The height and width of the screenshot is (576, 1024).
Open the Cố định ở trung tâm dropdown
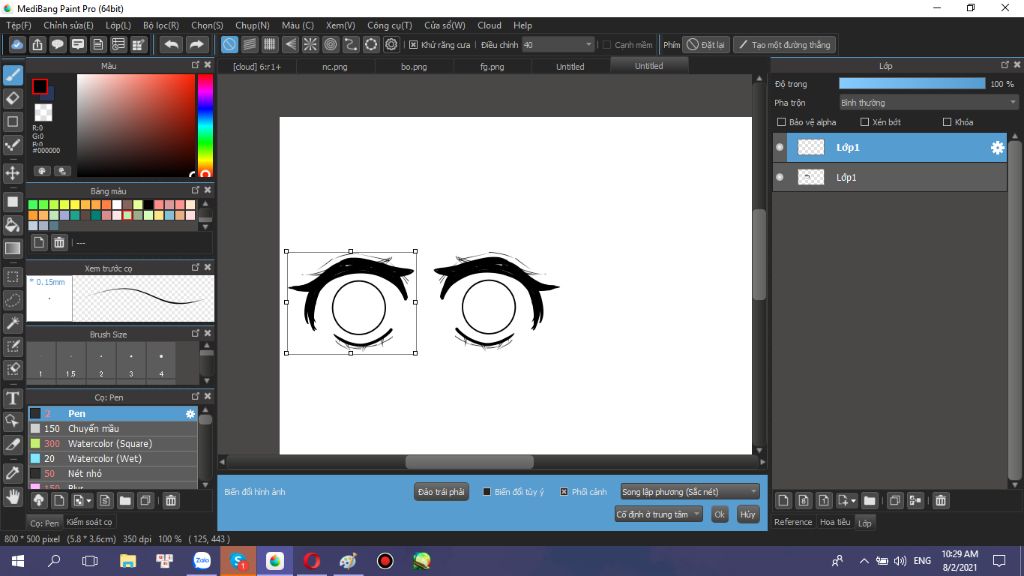click(658, 515)
